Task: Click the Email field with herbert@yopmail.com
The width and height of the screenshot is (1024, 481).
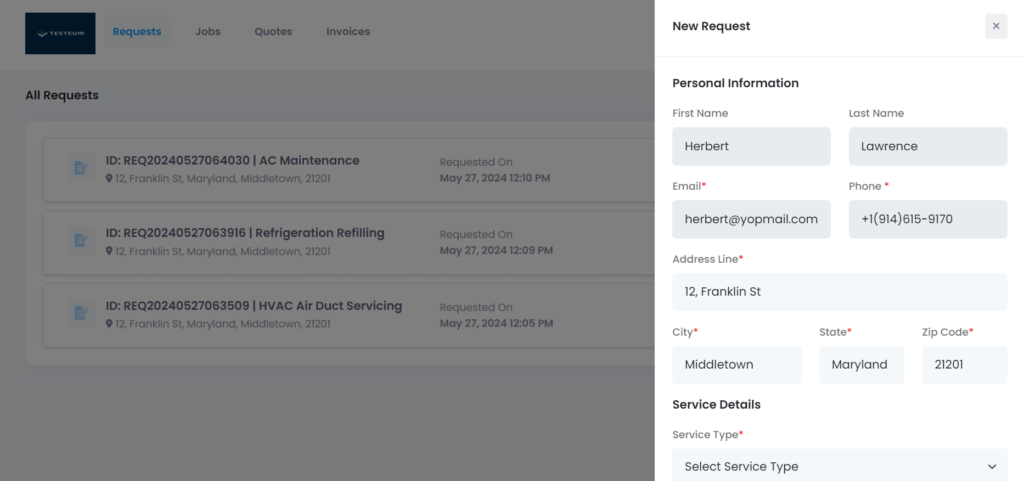Action: 751,219
